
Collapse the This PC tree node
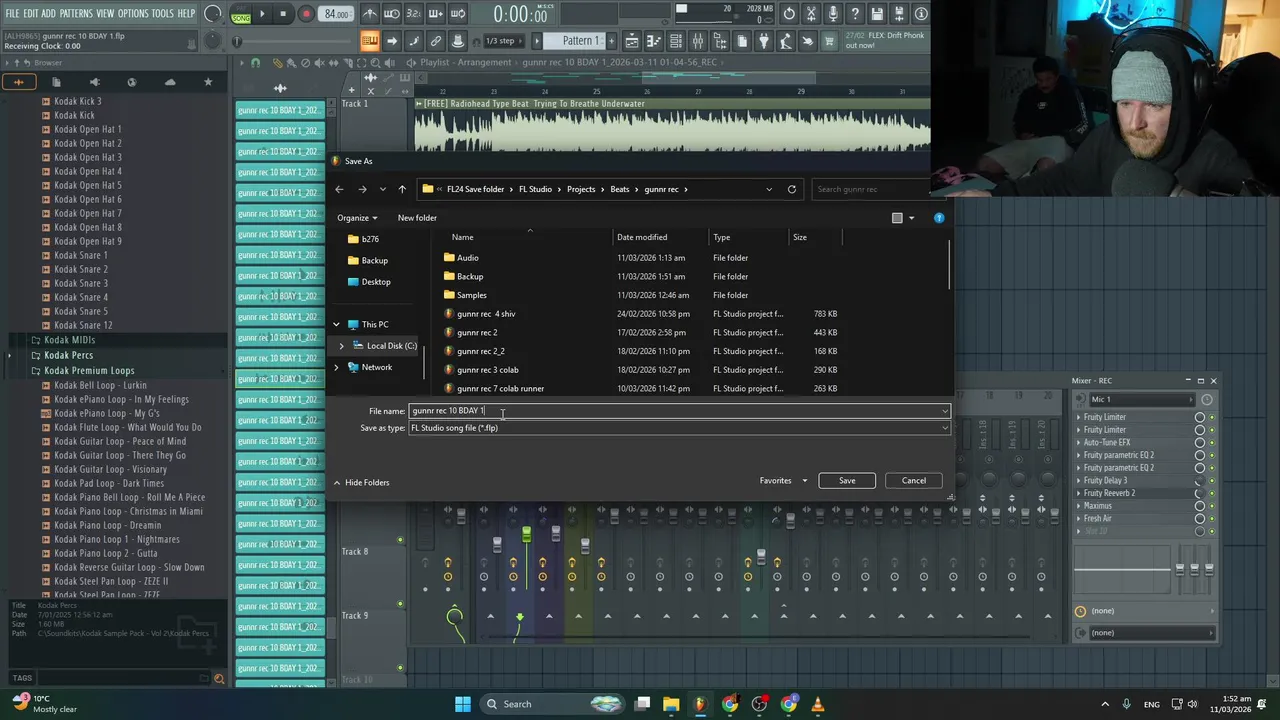click(336, 324)
